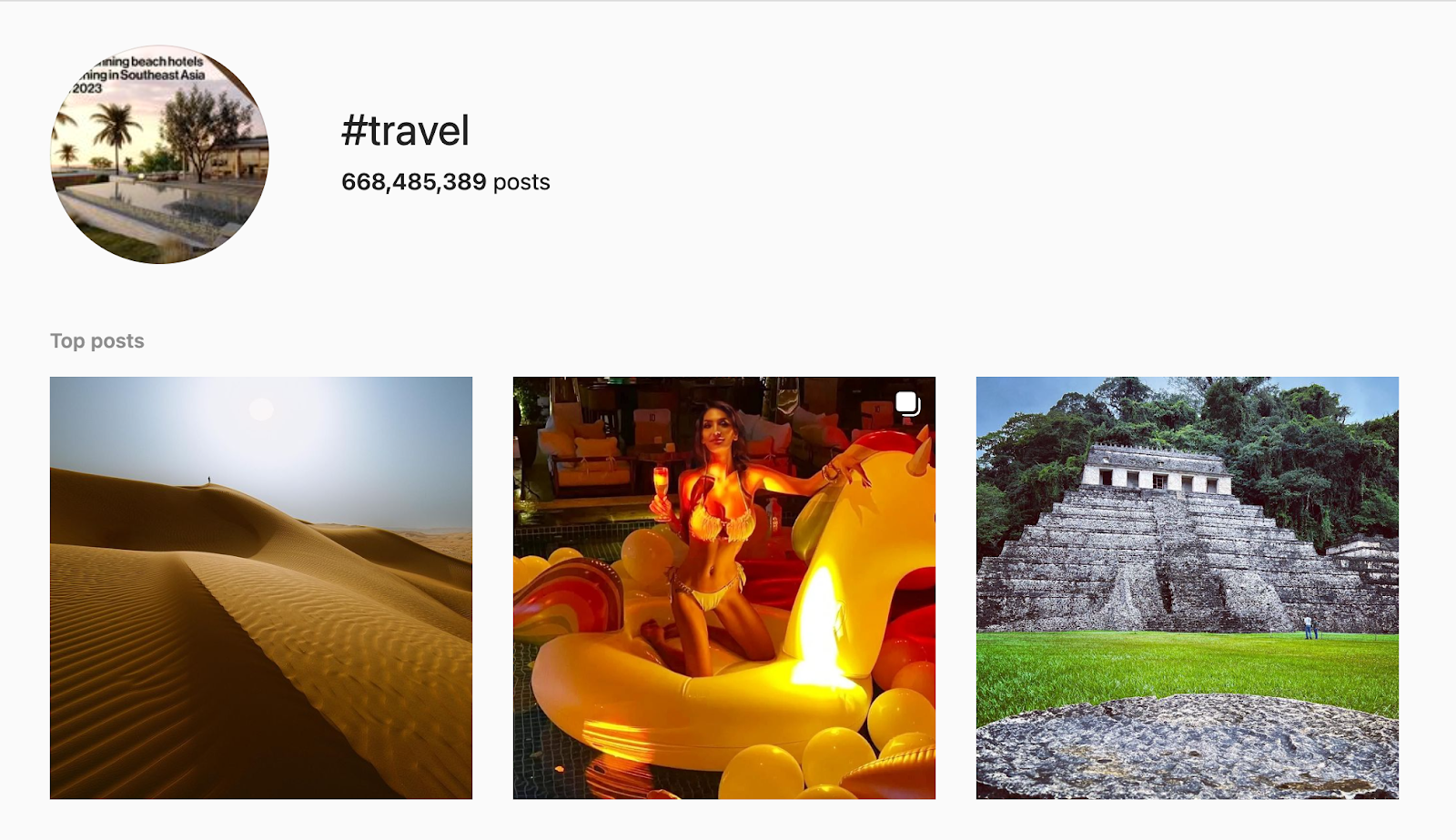
Task: Select the Top posts section label
Action: pos(97,341)
